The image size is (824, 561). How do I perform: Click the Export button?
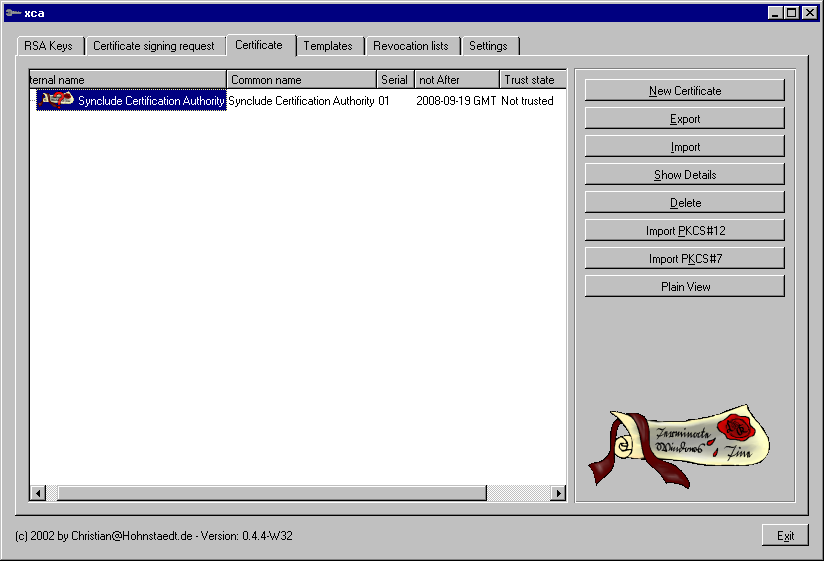[684, 119]
